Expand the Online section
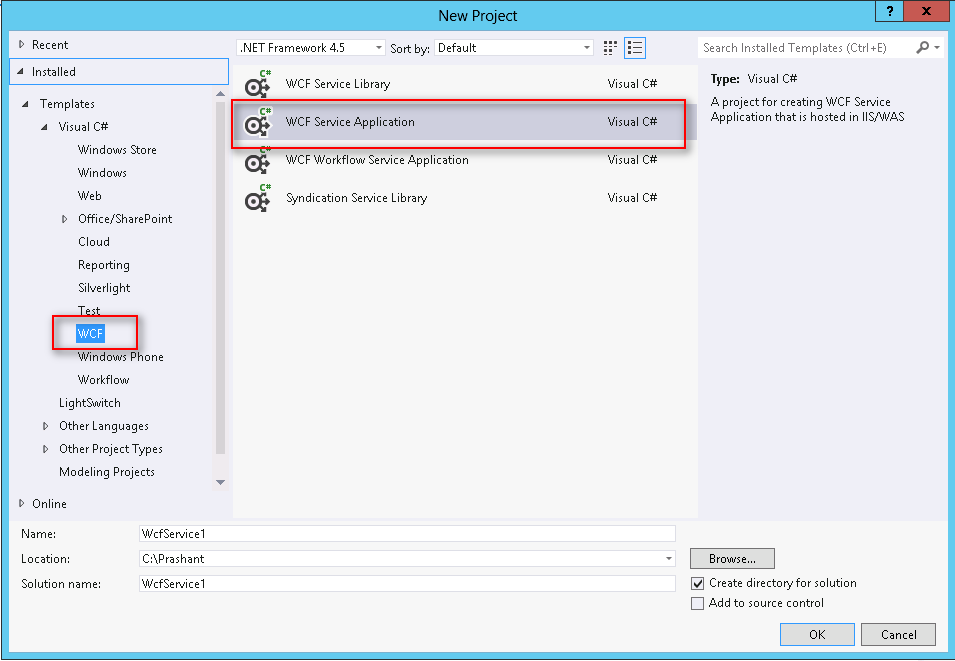 click(x=21, y=504)
